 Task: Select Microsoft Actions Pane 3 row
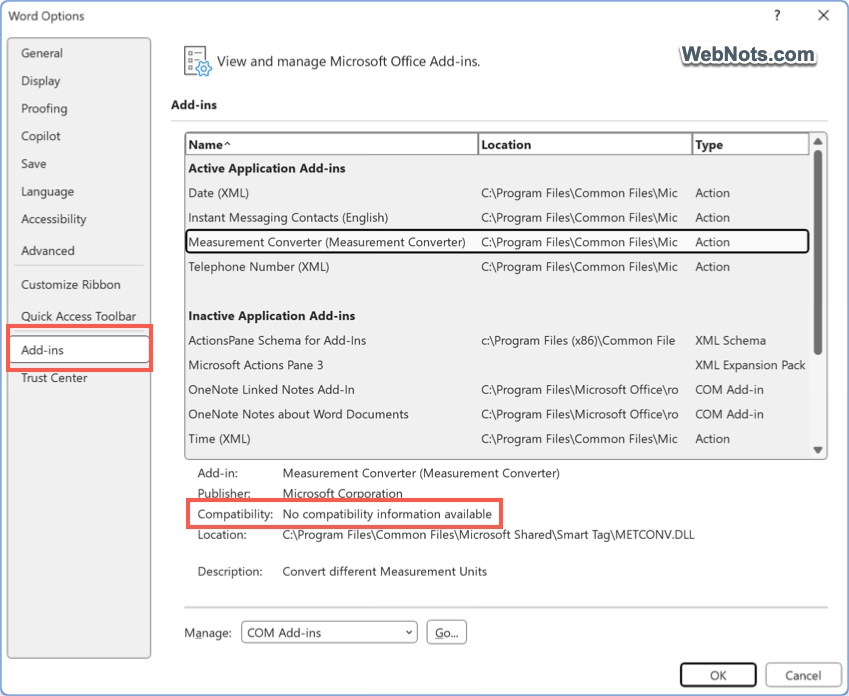point(497,365)
